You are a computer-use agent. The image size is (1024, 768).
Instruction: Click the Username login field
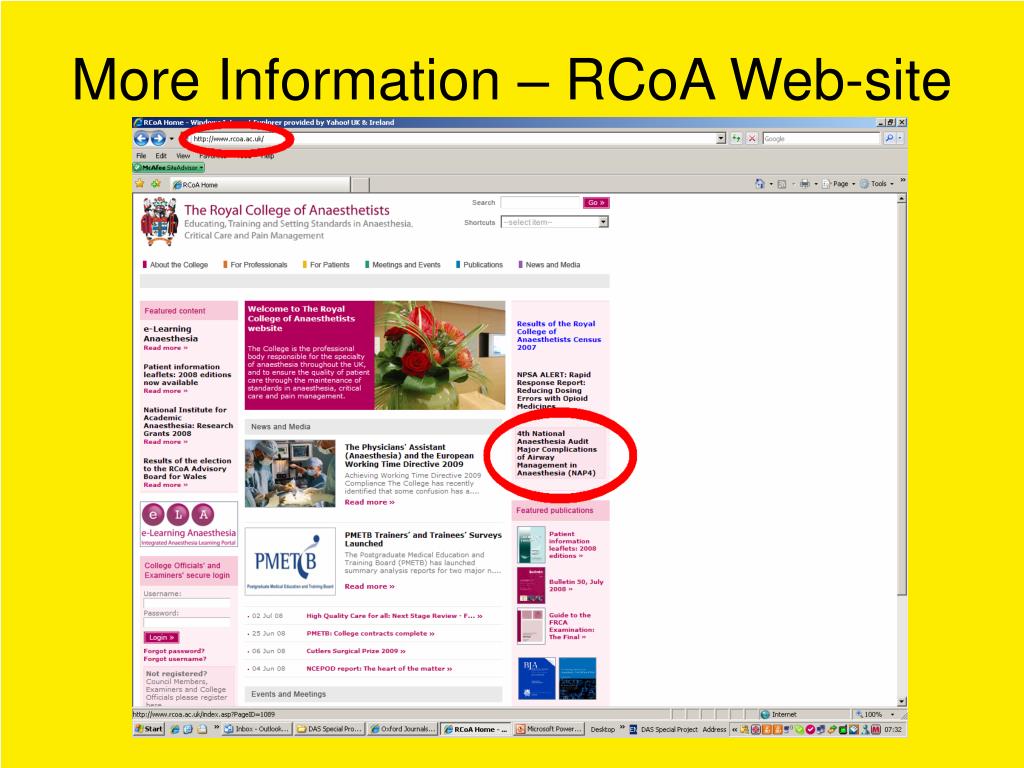[x=187, y=603]
